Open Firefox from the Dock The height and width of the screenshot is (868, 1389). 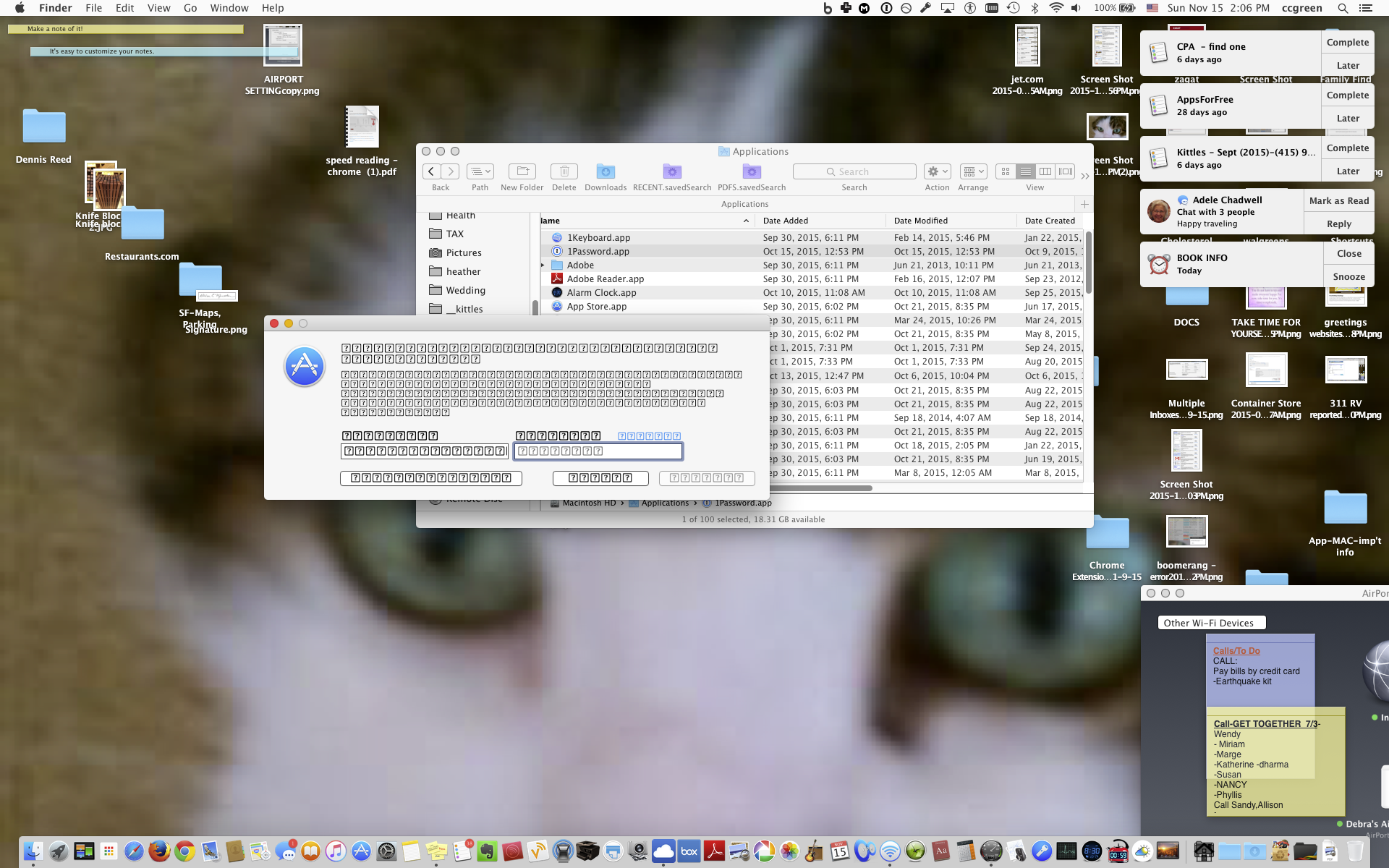(x=159, y=851)
